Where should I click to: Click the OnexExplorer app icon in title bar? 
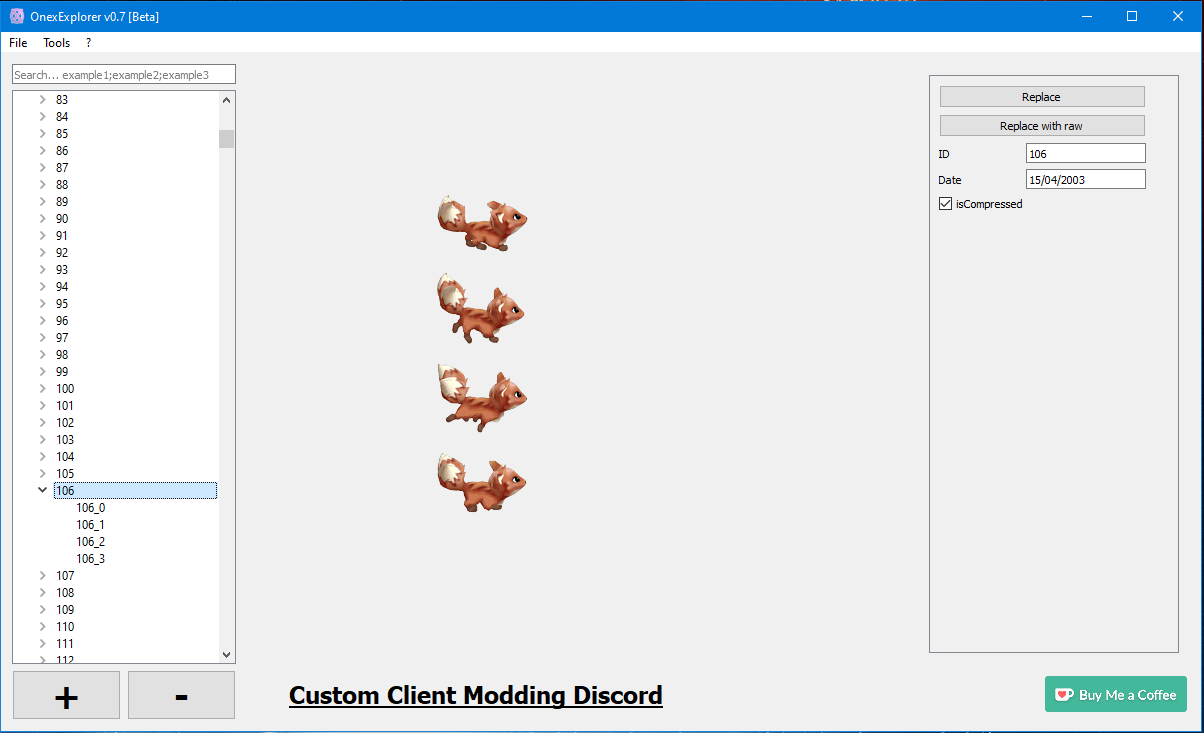point(17,16)
